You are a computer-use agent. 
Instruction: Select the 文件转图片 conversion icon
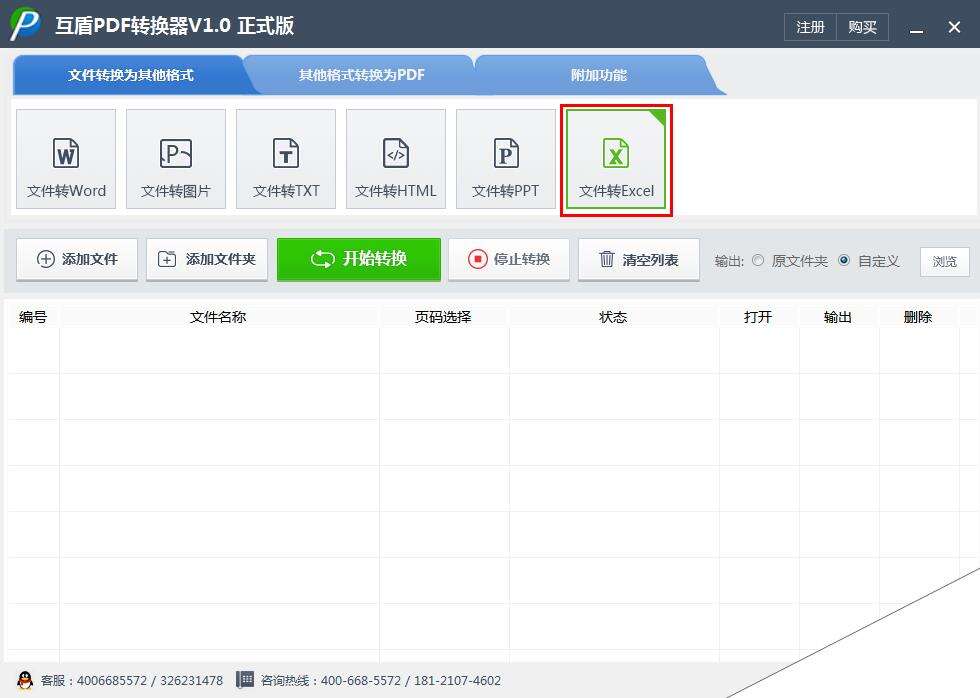point(176,159)
